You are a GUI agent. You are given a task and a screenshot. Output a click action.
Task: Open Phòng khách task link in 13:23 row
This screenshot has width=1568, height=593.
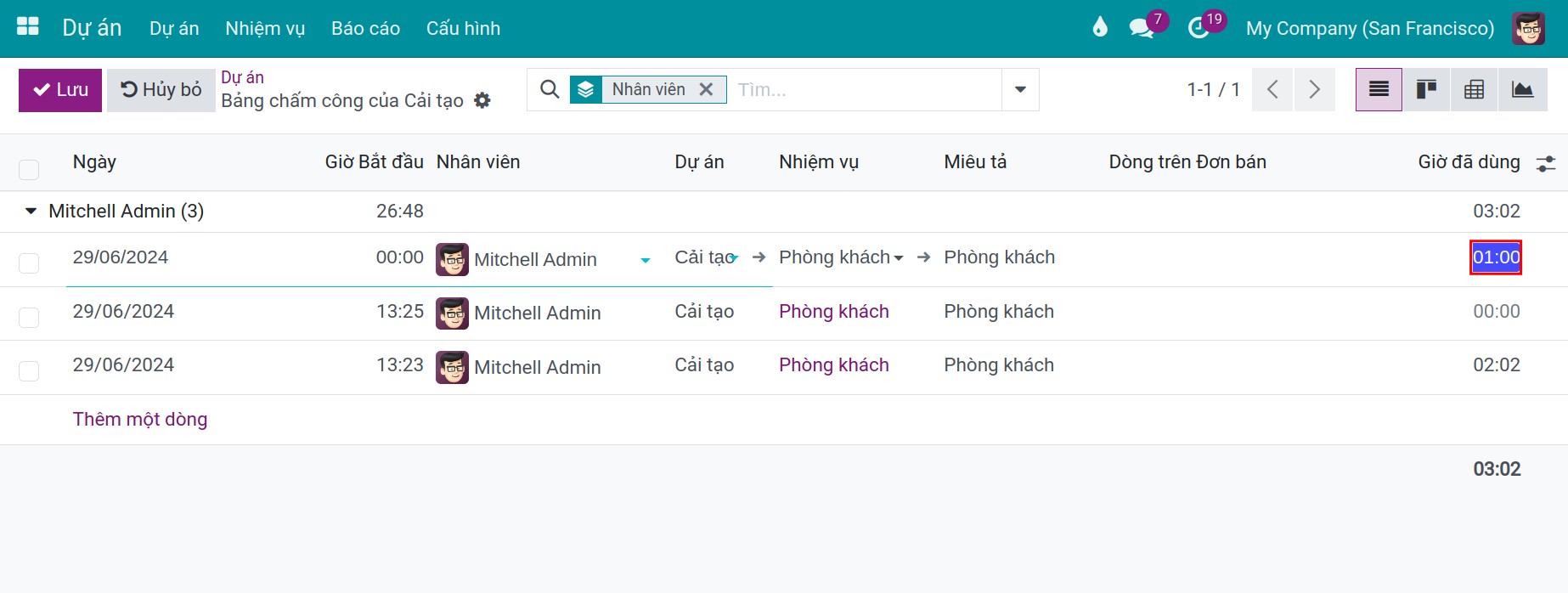834,364
